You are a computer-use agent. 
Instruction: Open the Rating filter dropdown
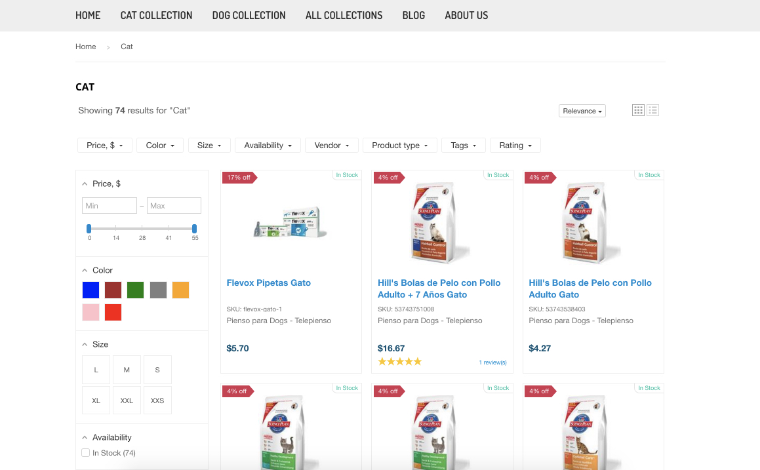tap(515, 145)
